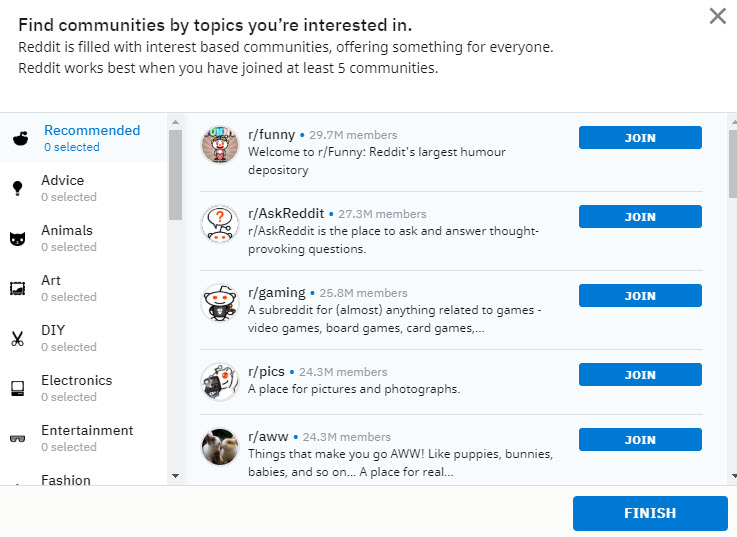
Task: Click the r/funny community avatar icon
Action: tap(219, 145)
